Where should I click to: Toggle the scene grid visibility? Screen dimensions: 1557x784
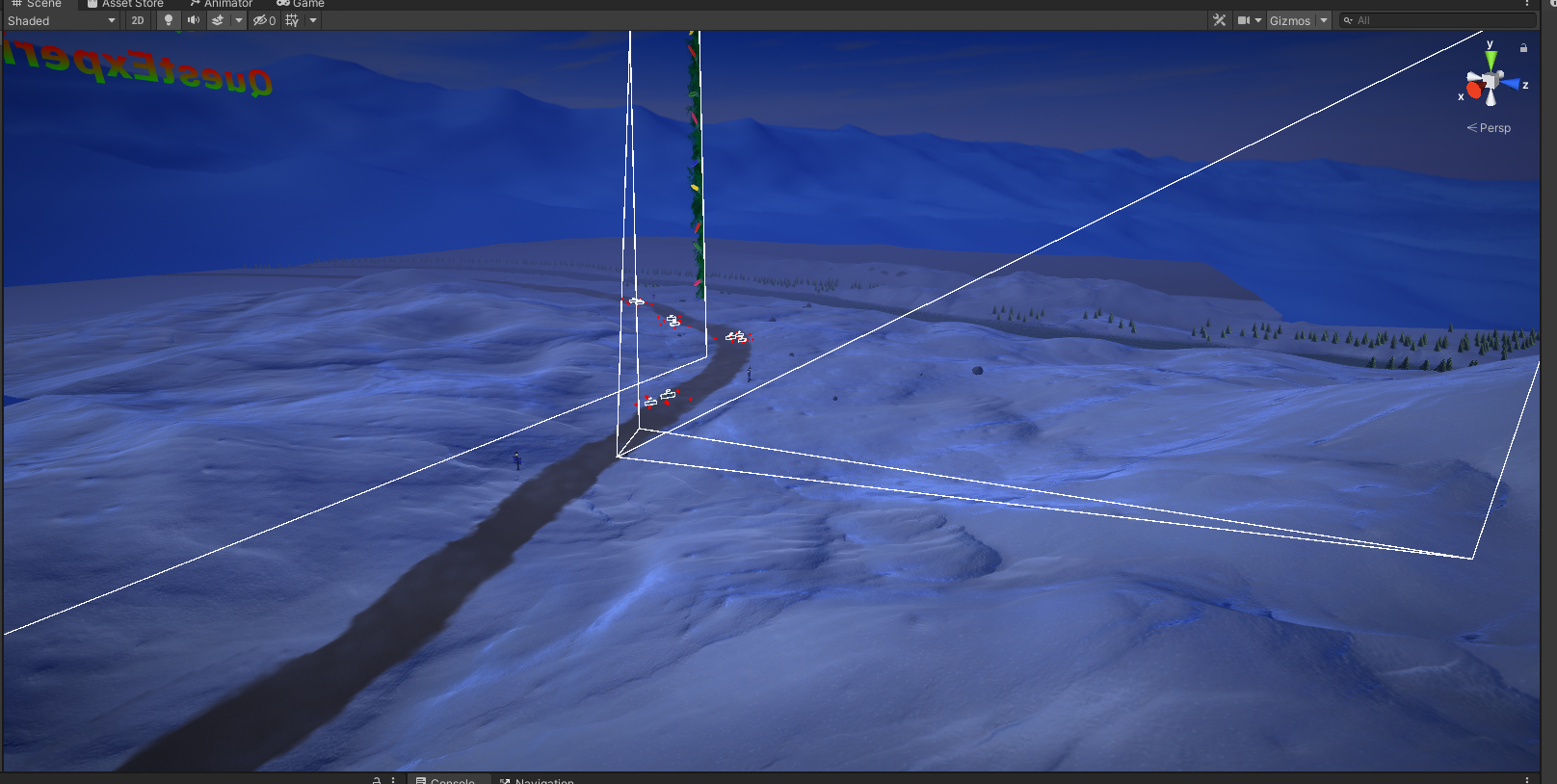pos(292,20)
